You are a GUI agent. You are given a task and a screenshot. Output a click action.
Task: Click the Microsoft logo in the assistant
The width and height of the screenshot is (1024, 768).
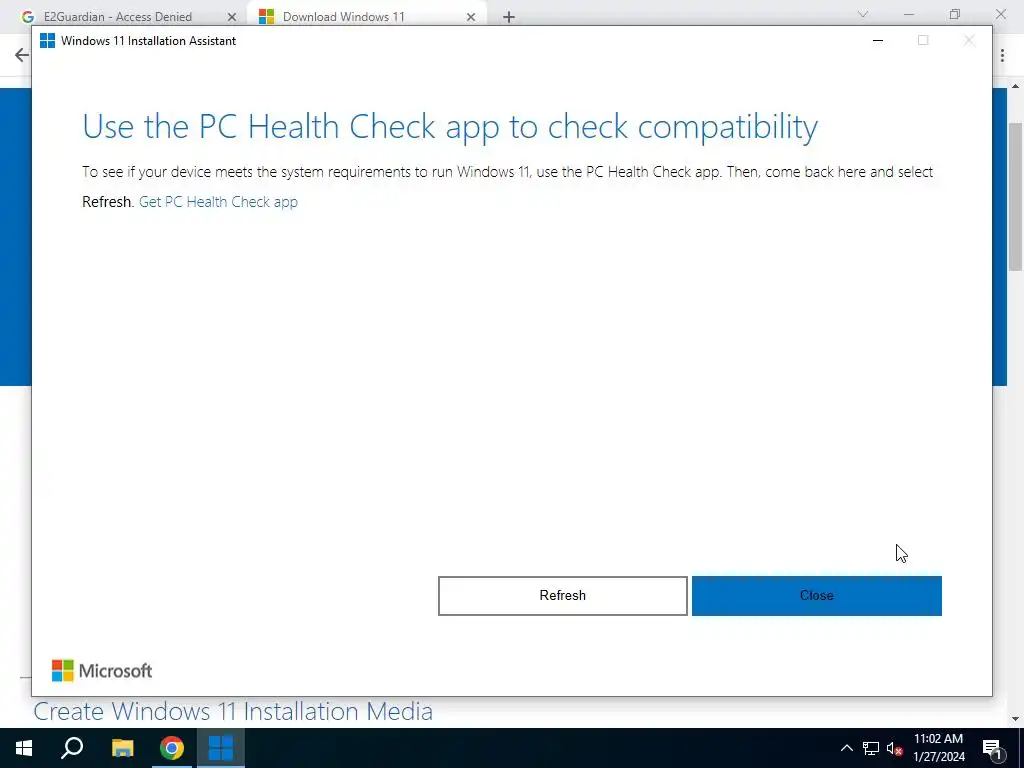tap(102, 671)
